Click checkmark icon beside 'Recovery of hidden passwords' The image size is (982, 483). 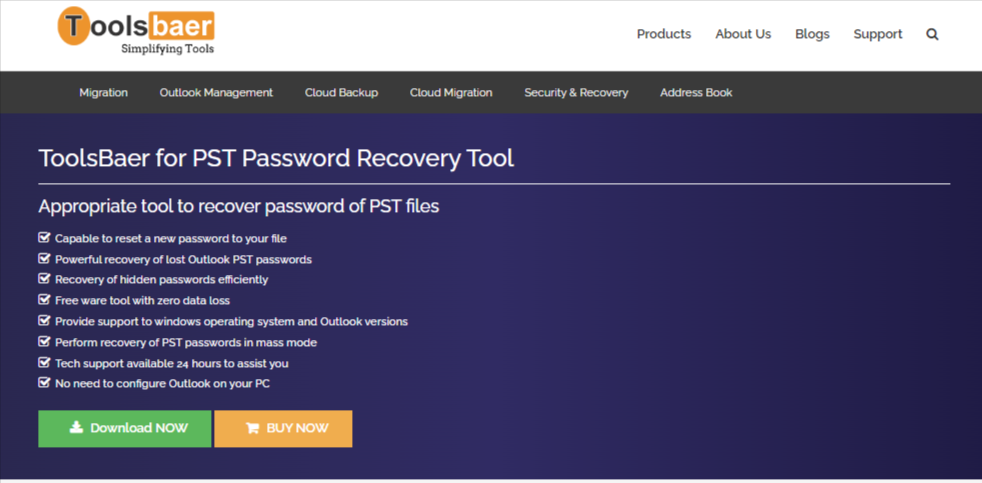click(x=44, y=279)
